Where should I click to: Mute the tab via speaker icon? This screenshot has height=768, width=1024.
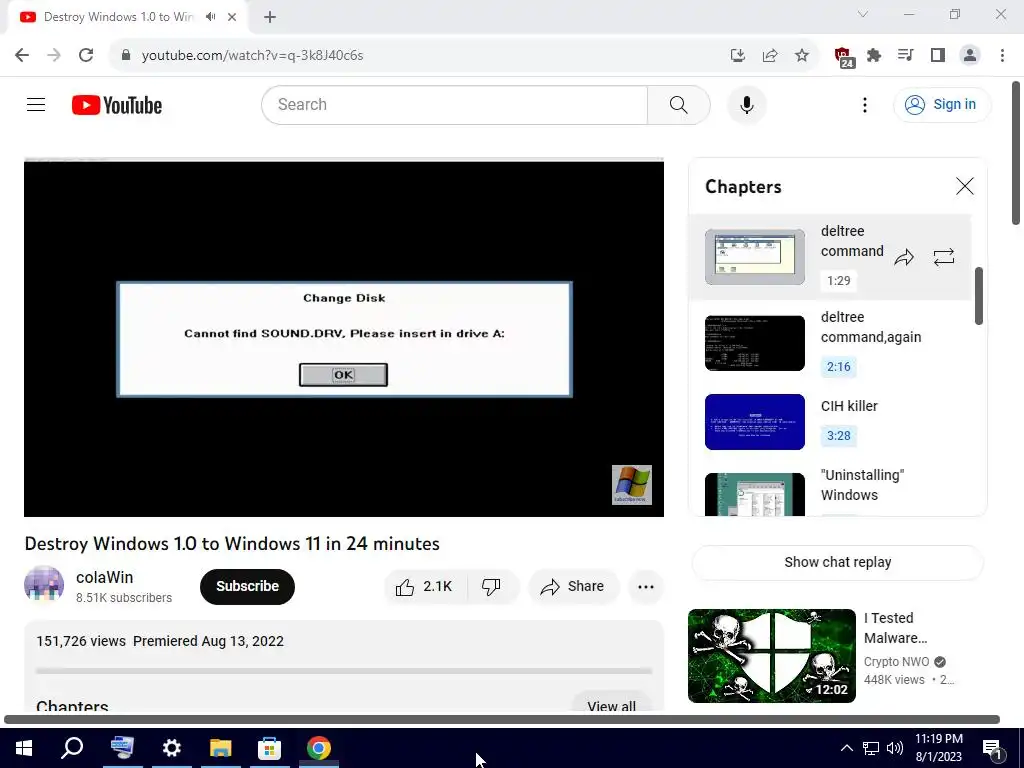tap(210, 17)
